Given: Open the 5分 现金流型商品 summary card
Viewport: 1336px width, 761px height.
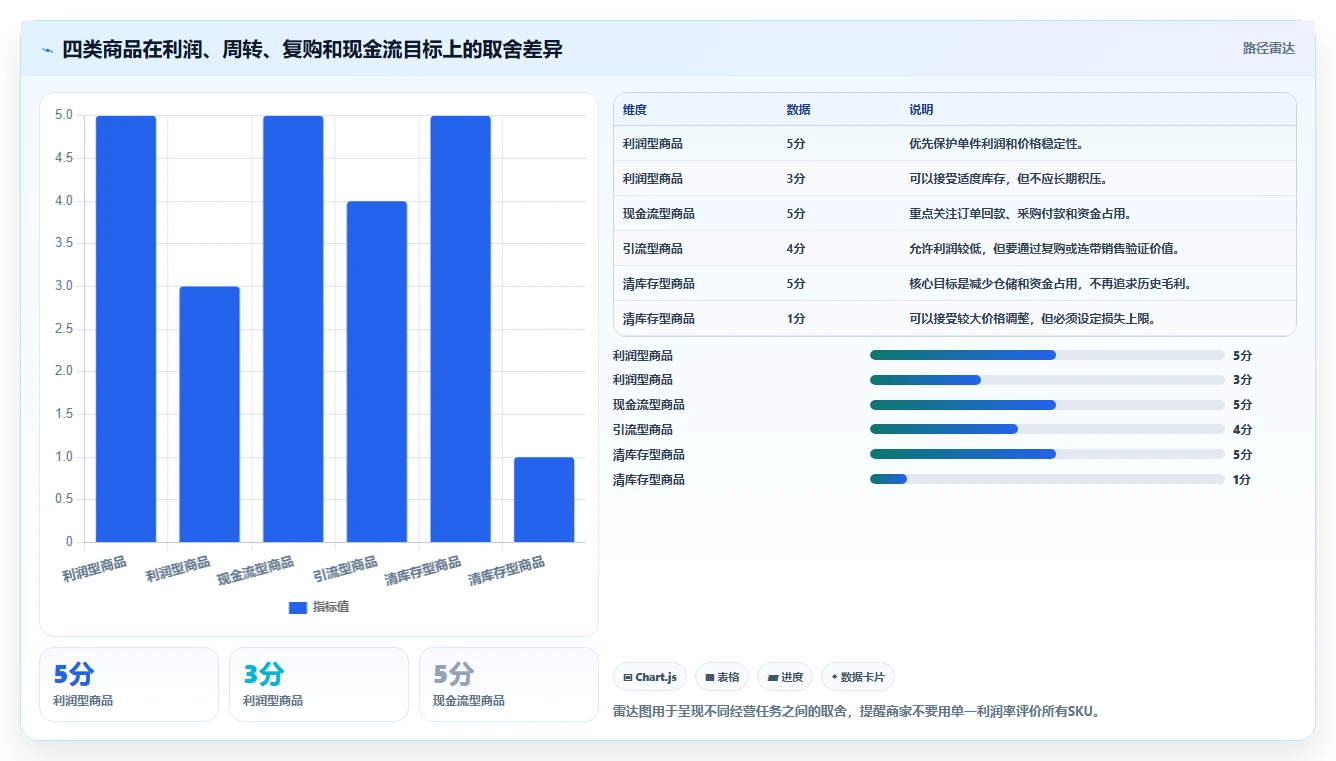Looking at the screenshot, I should click(509, 684).
